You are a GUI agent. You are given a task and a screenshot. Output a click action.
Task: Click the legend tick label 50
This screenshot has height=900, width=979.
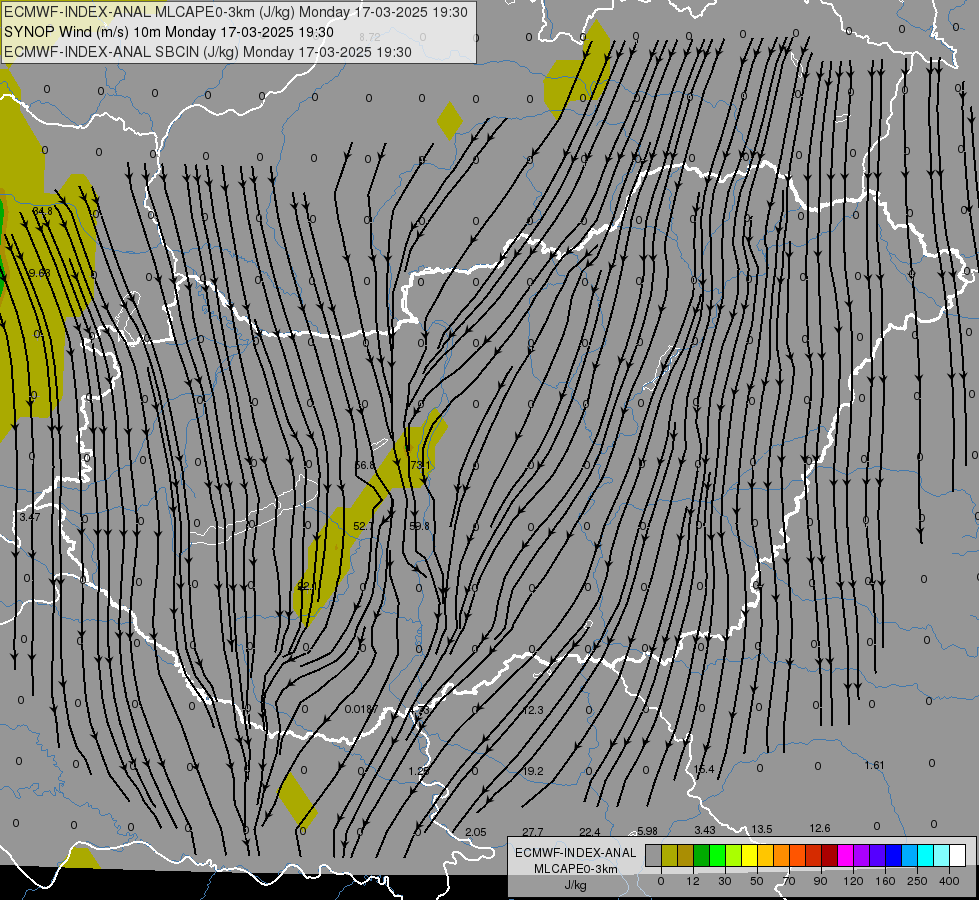(757, 881)
